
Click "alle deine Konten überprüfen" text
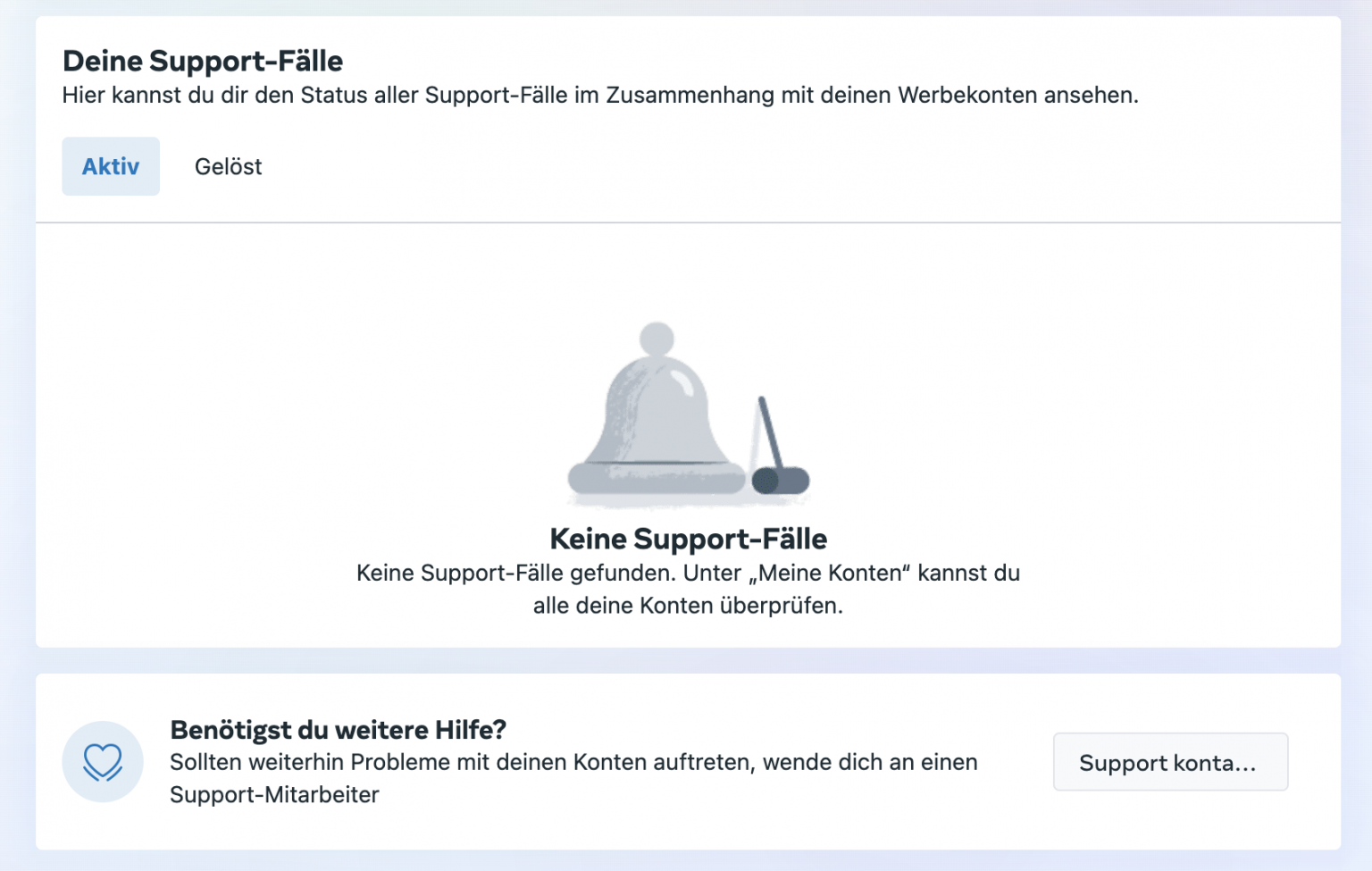(688, 606)
